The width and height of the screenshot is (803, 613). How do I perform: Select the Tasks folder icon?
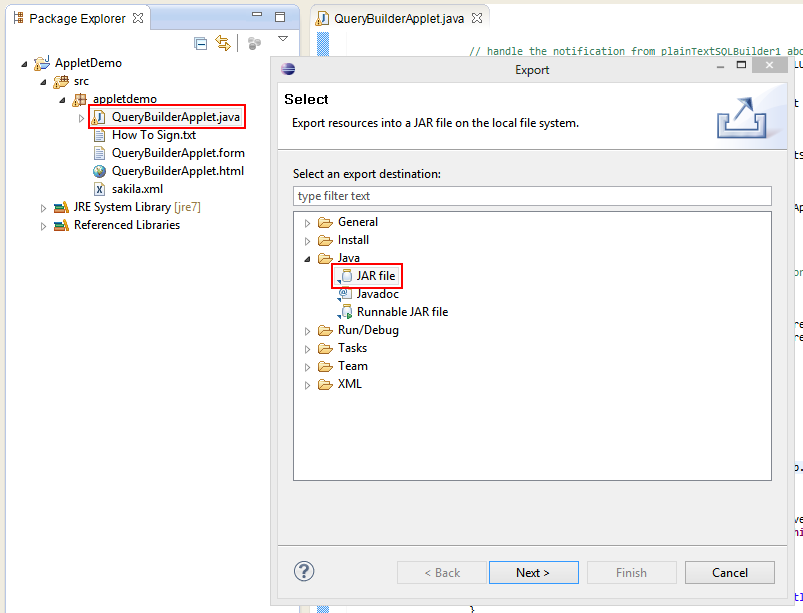click(x=325, y=348)
